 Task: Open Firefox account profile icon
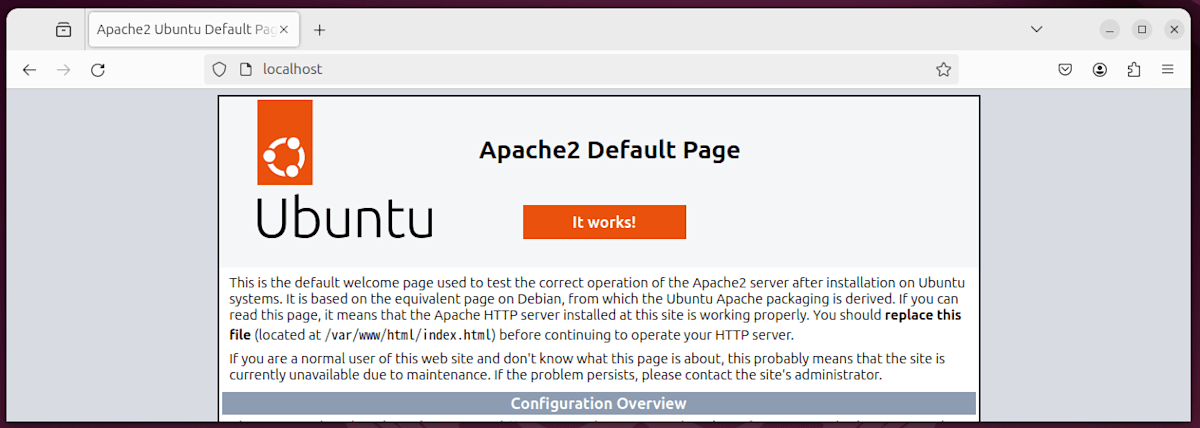[x=1100, y=69]
